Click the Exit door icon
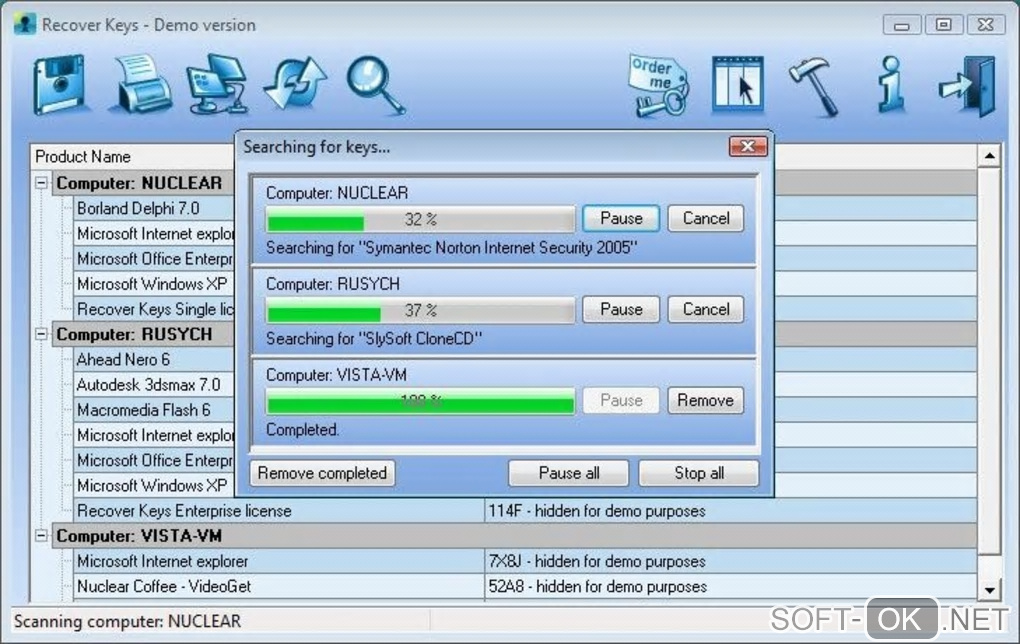Screen dimensions: 1020x644 click(967, 86)
